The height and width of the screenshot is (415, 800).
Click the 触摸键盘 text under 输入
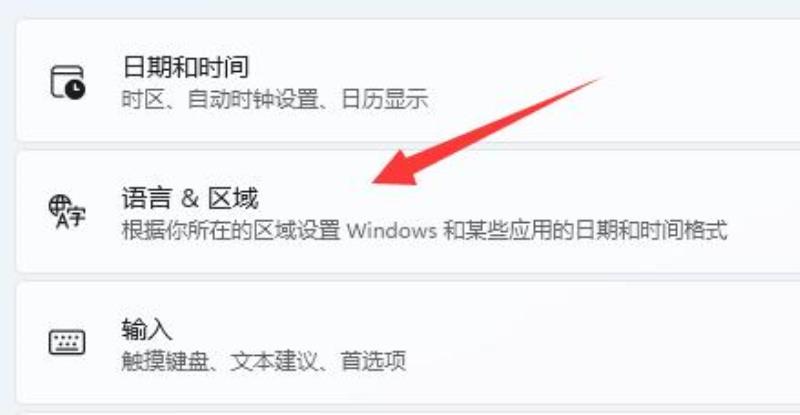165,361
